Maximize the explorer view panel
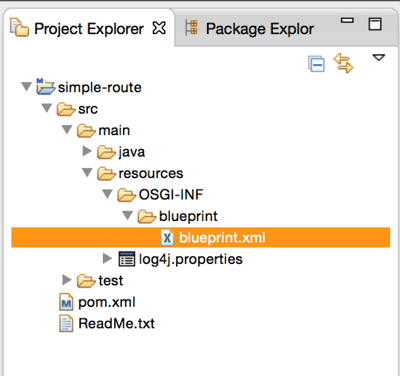Image resolution: width=400 pixels, height=376 pixels. [375, 24]
